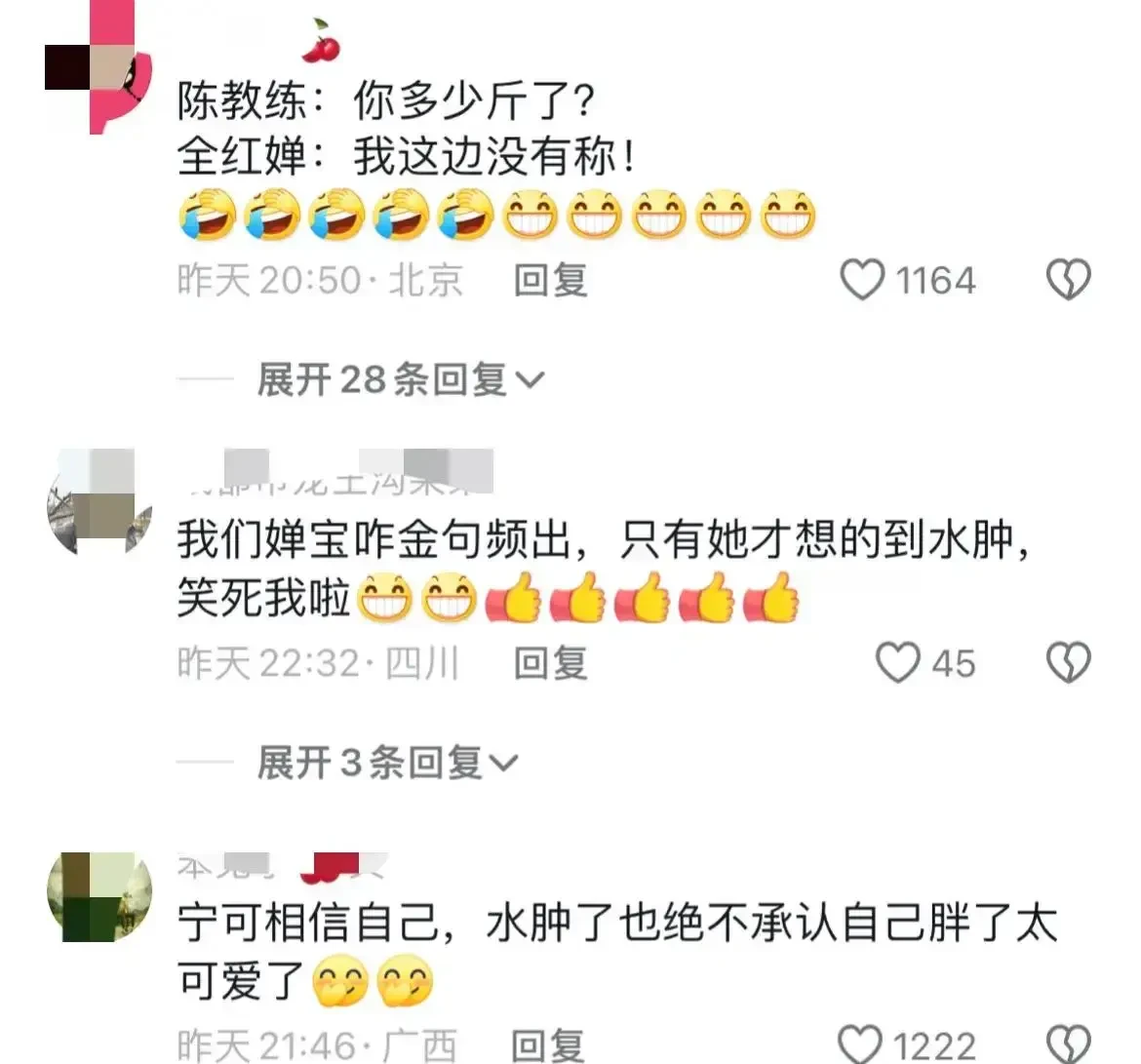
Task: Reply to the 21:46 Guangxi comment
Action: [547, 1045]
